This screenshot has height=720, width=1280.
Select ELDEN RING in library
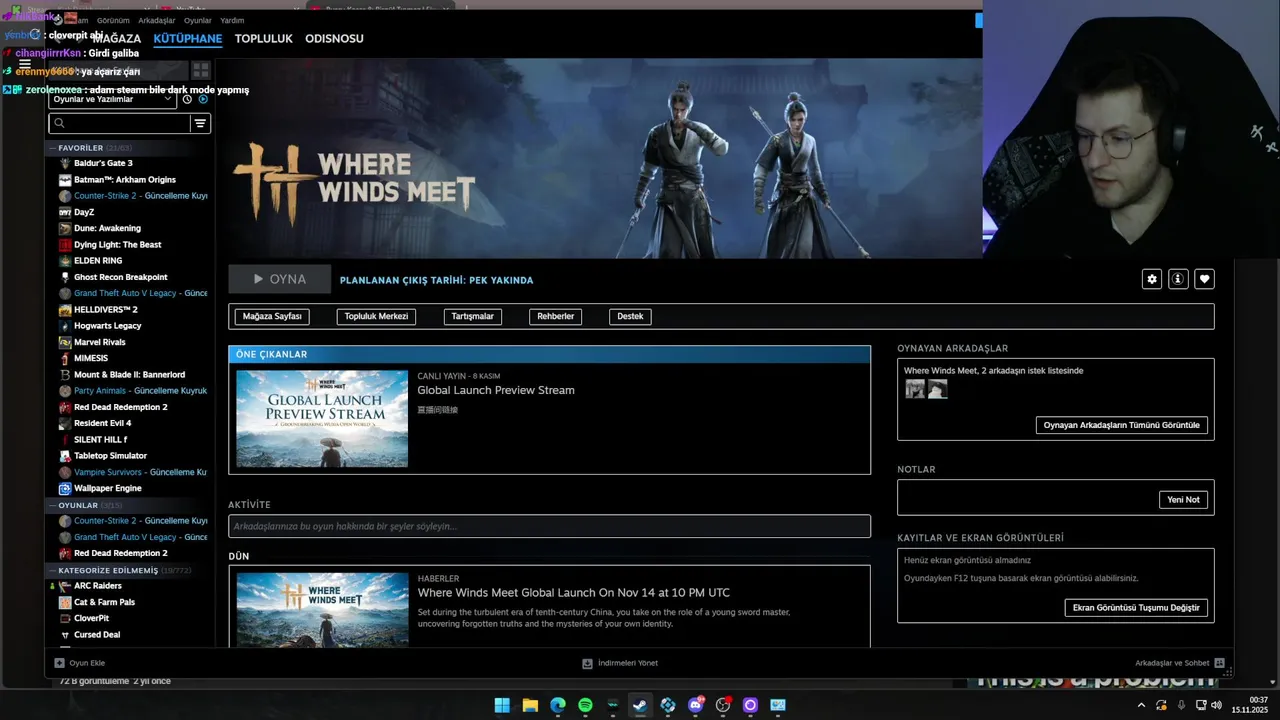[98, 261]
